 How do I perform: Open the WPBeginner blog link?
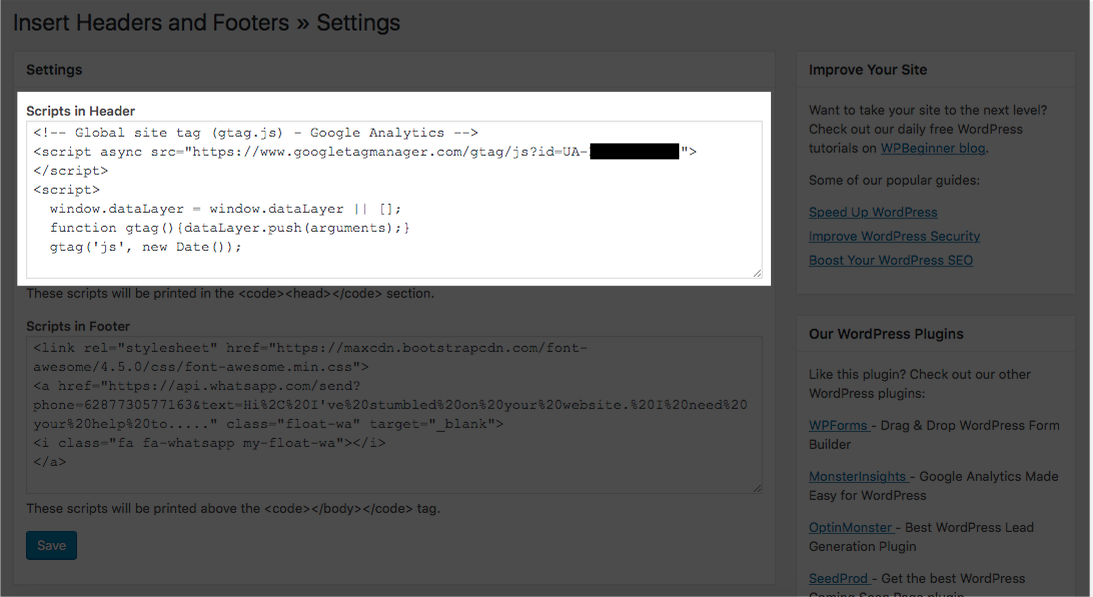pos(933,148)
